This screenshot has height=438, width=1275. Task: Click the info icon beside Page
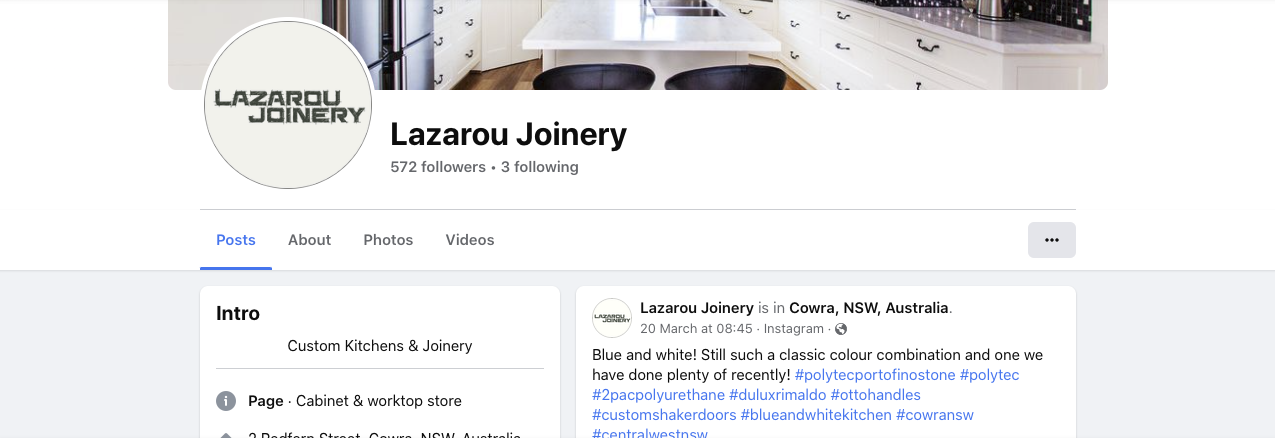(x=226, y=401)
